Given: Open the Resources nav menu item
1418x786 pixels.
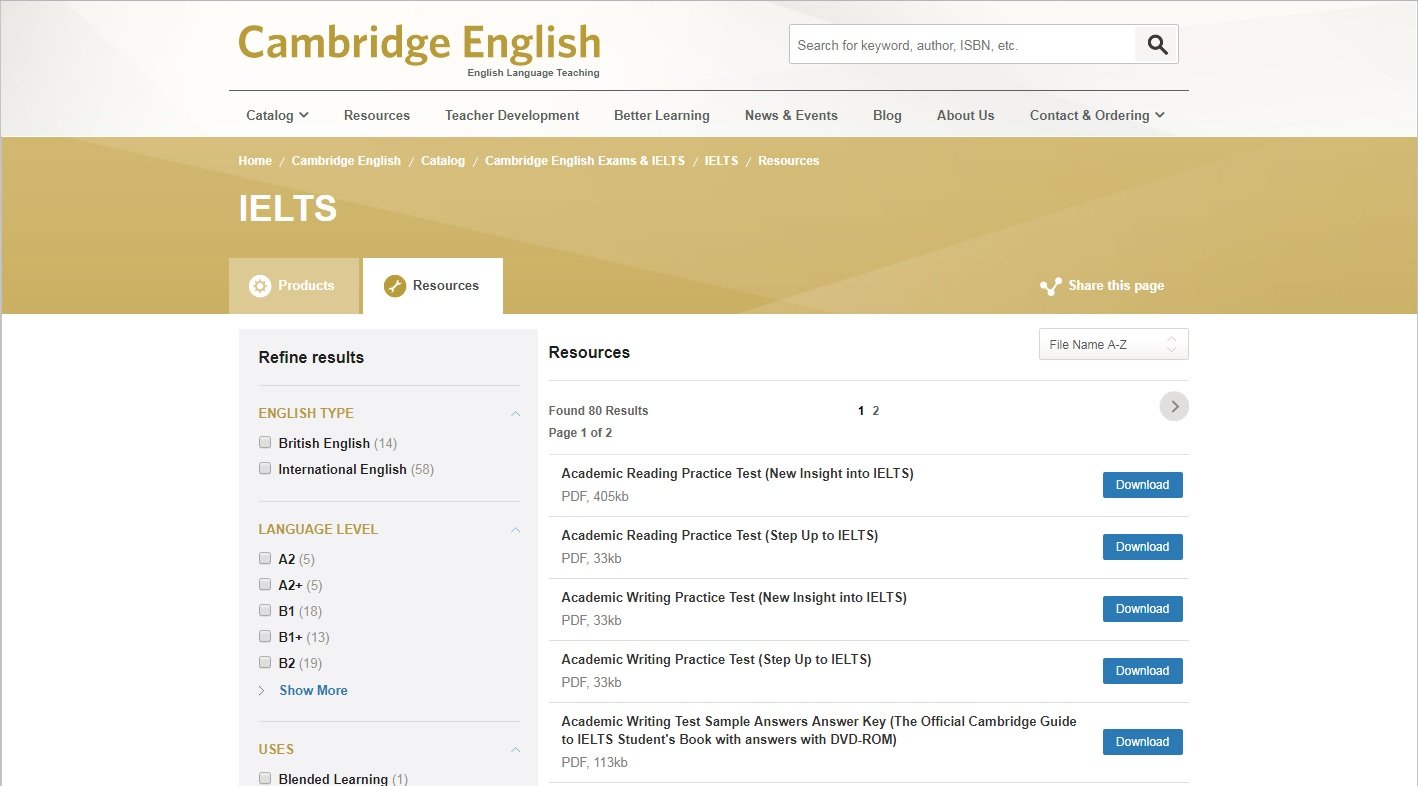Looking at the screenshot, I should click(377, 115).
